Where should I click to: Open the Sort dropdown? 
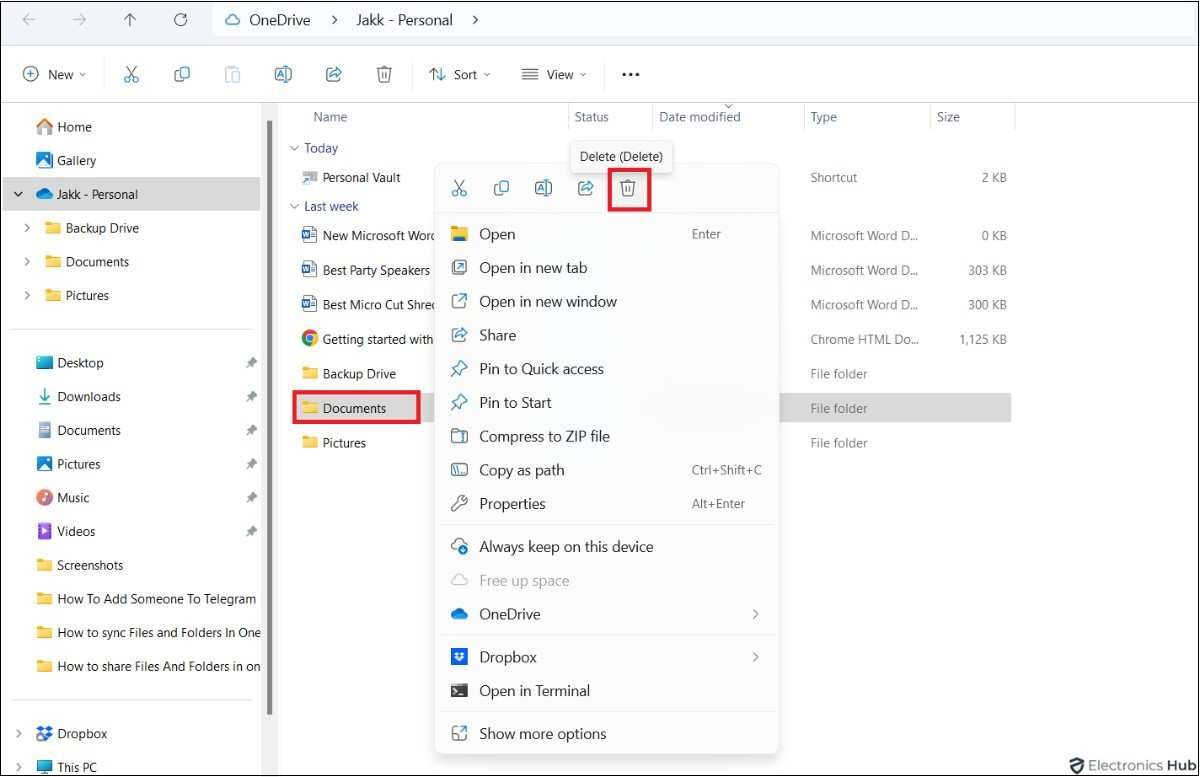(x=460, y=74)
